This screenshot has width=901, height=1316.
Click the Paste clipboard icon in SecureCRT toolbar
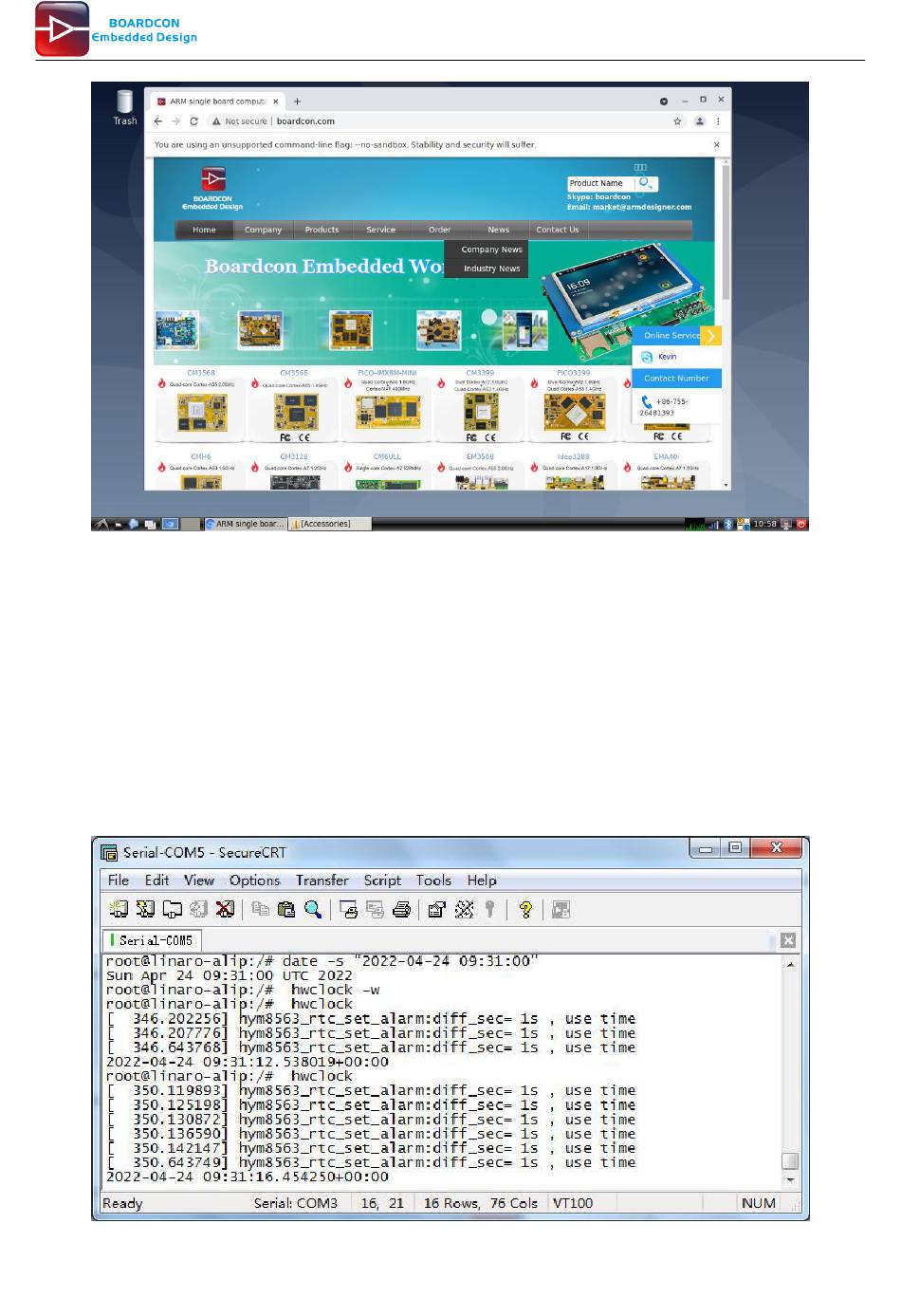[x=285, y=910]
